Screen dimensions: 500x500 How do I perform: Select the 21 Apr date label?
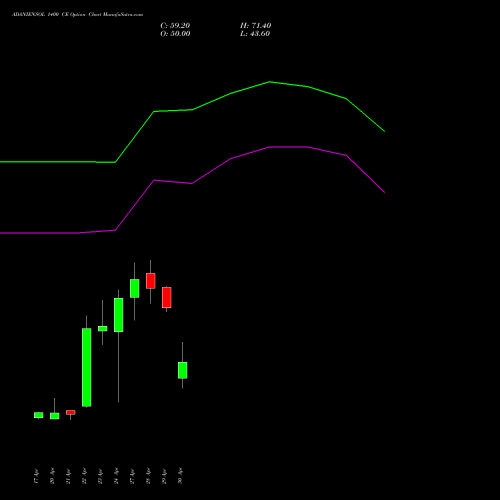68,476
